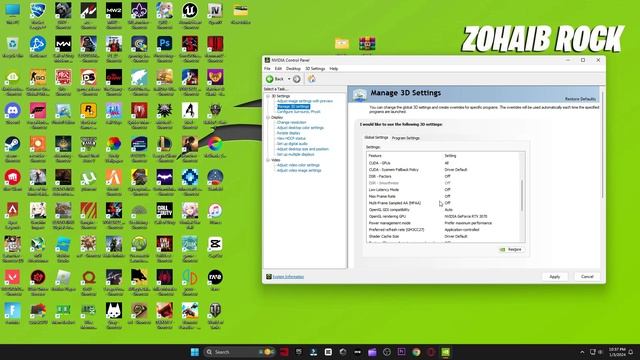
Task: Click the Forward arrow toolbar button
Action: (297, 79)
